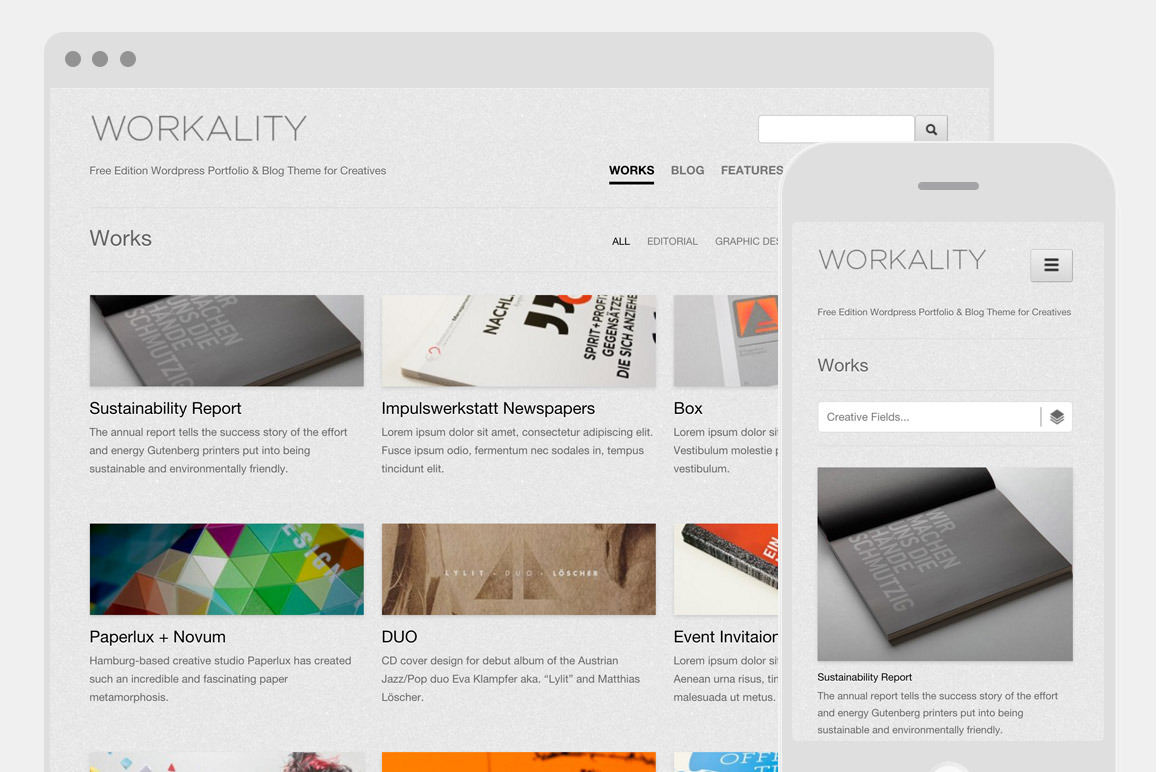Tap the mobile Sustainability Report book image
This screenshot has width=1160, height=772.
coord(945,564)
